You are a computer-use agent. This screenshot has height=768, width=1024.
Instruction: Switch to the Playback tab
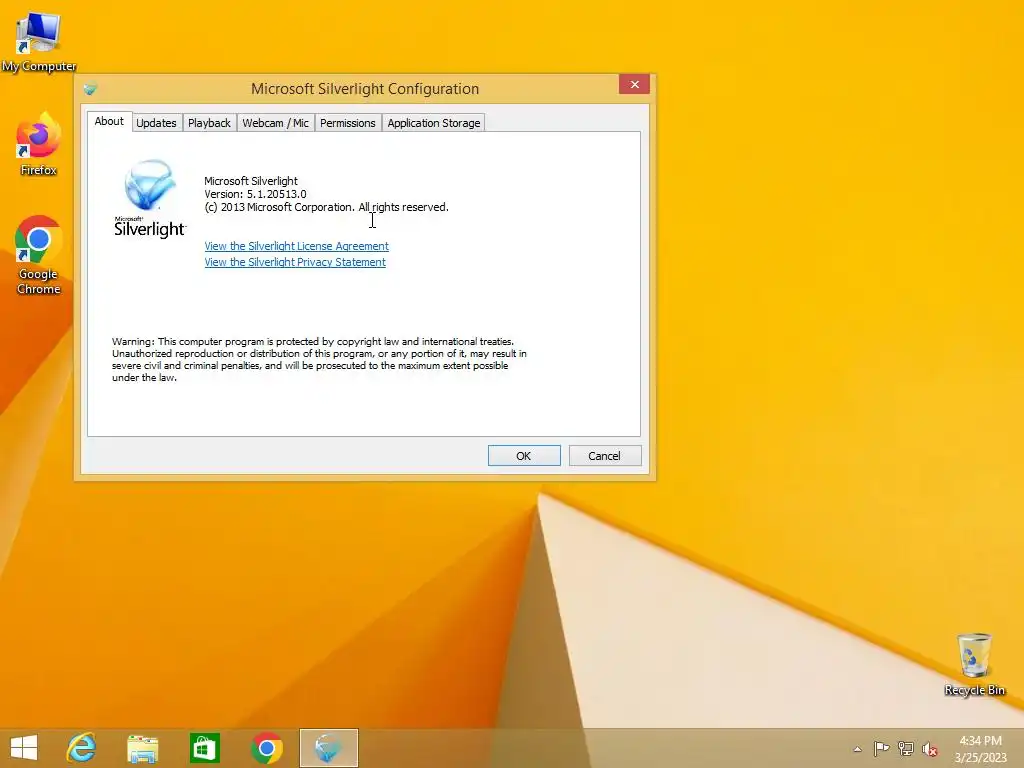209,123
